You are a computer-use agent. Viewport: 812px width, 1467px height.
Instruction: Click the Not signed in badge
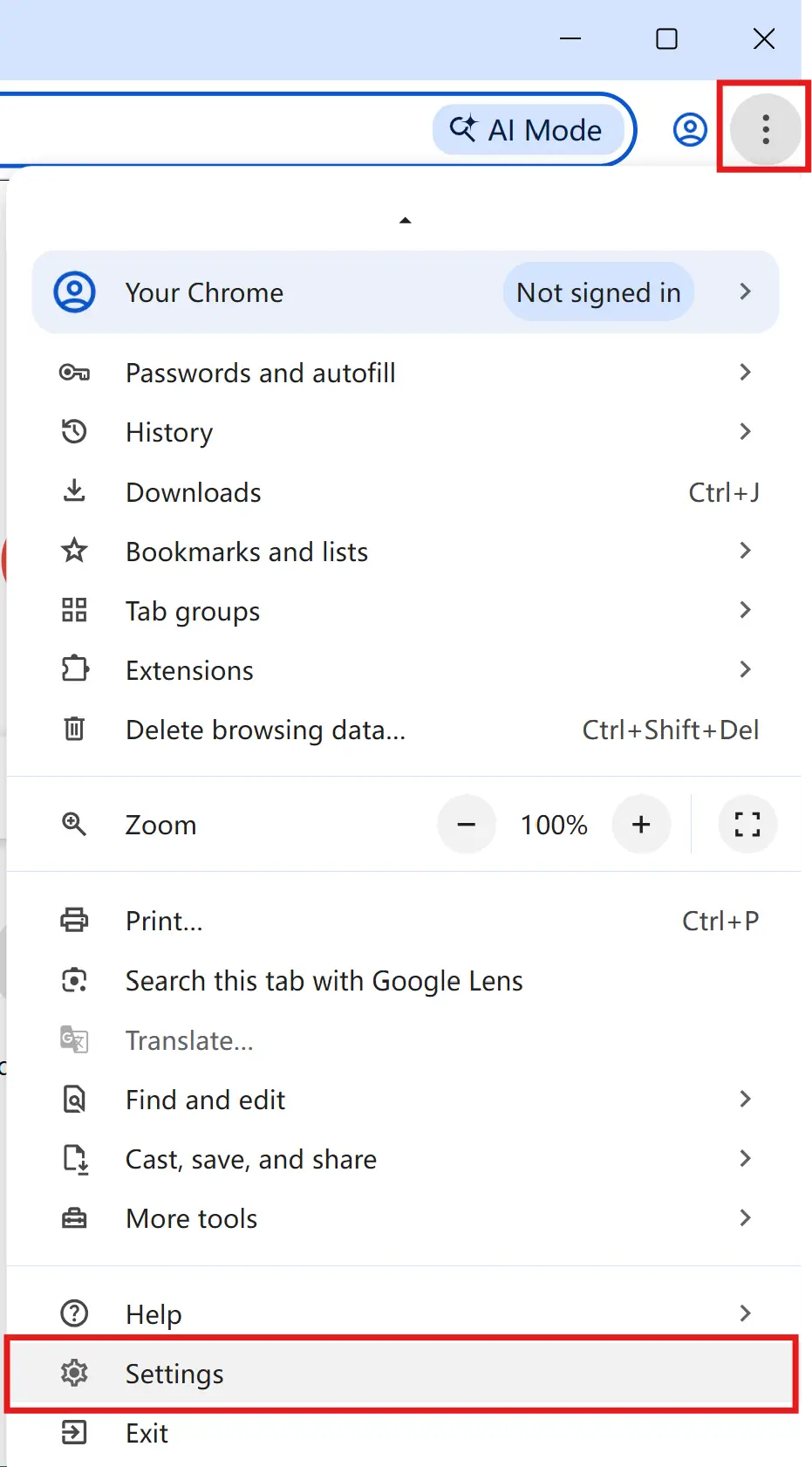click(598, 292)
